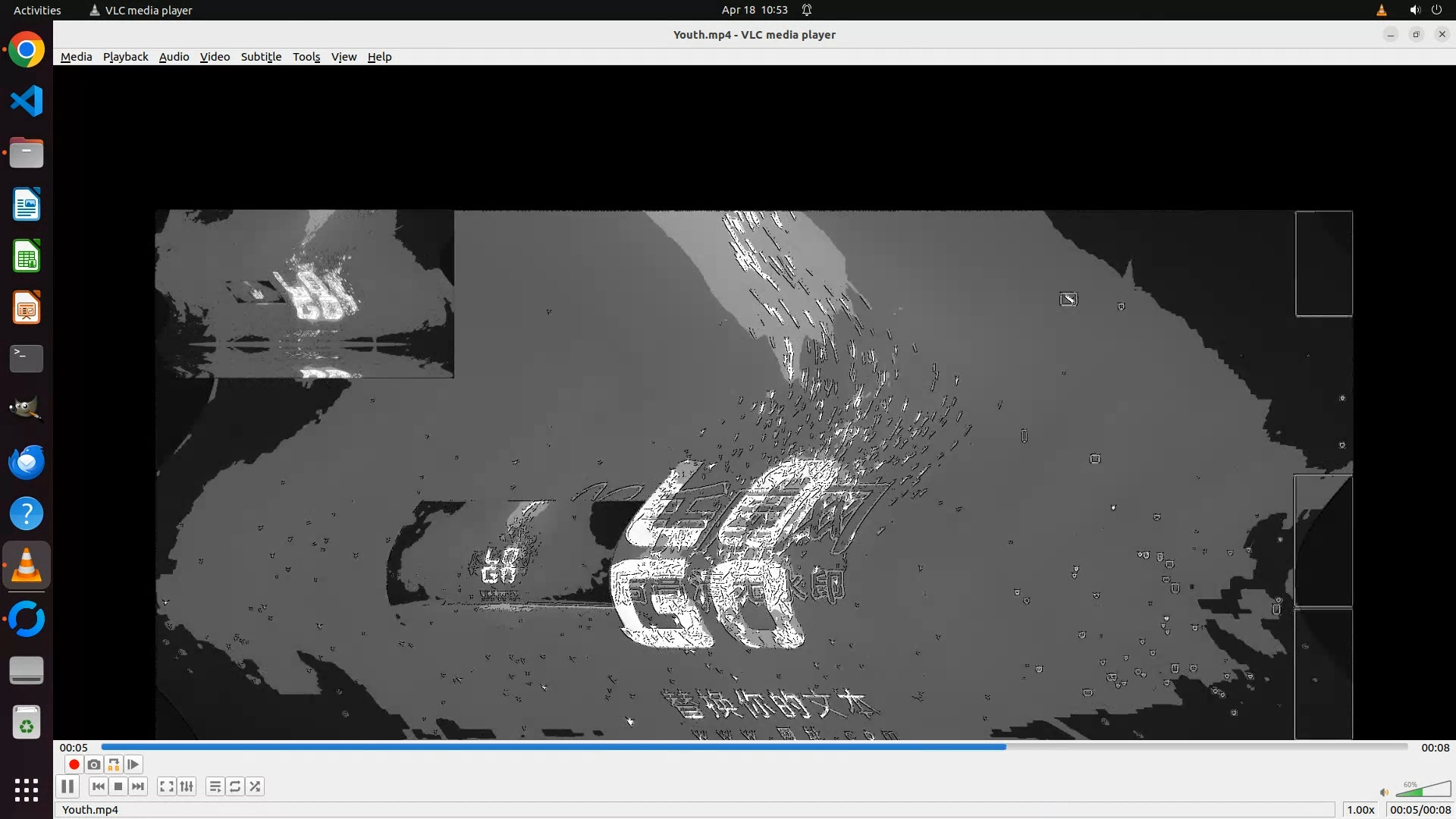Screen dimensions: 1456x819
Task: Toggle random shuffle playback
Action: point(255,786)
